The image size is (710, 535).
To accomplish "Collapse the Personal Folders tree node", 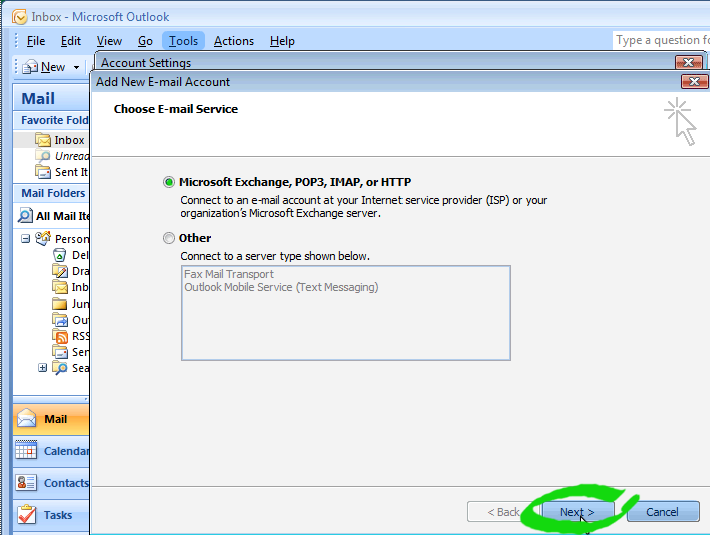I will tap(26, 239).
